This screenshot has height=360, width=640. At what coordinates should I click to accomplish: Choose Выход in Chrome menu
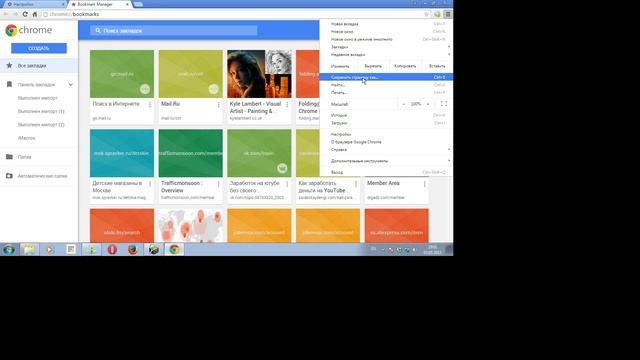pyautogui.click(x=386, y=172)
